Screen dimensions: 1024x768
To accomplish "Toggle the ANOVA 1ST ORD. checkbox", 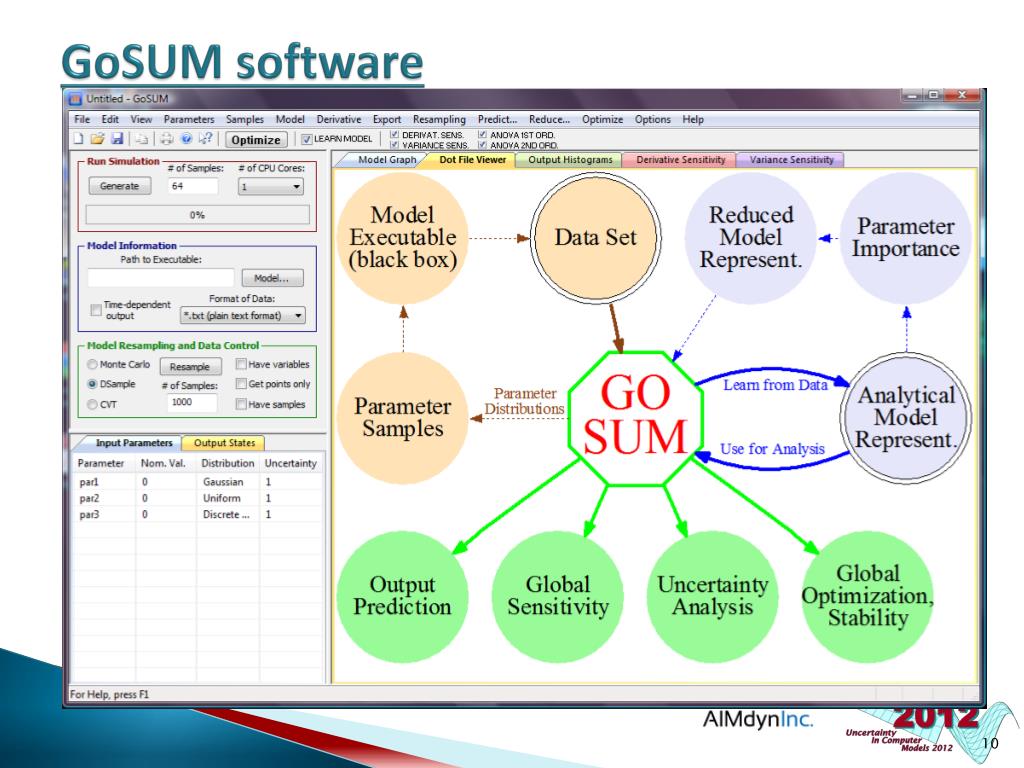I will click(483, 135).
